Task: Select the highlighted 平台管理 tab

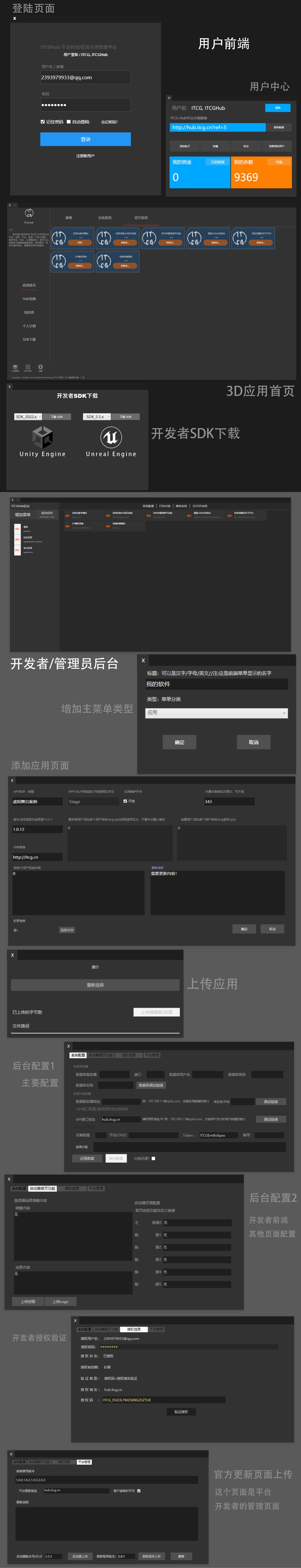Action: tap(84, 1462)
